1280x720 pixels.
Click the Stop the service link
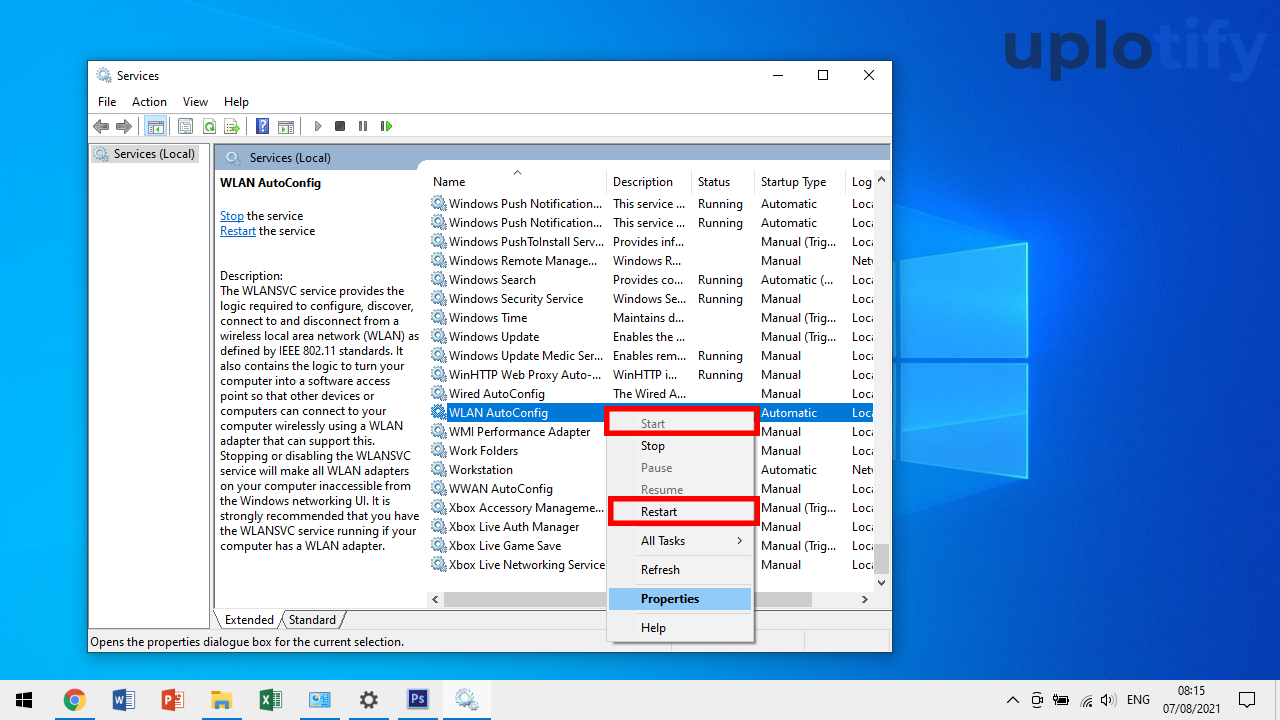click(232, 216)
